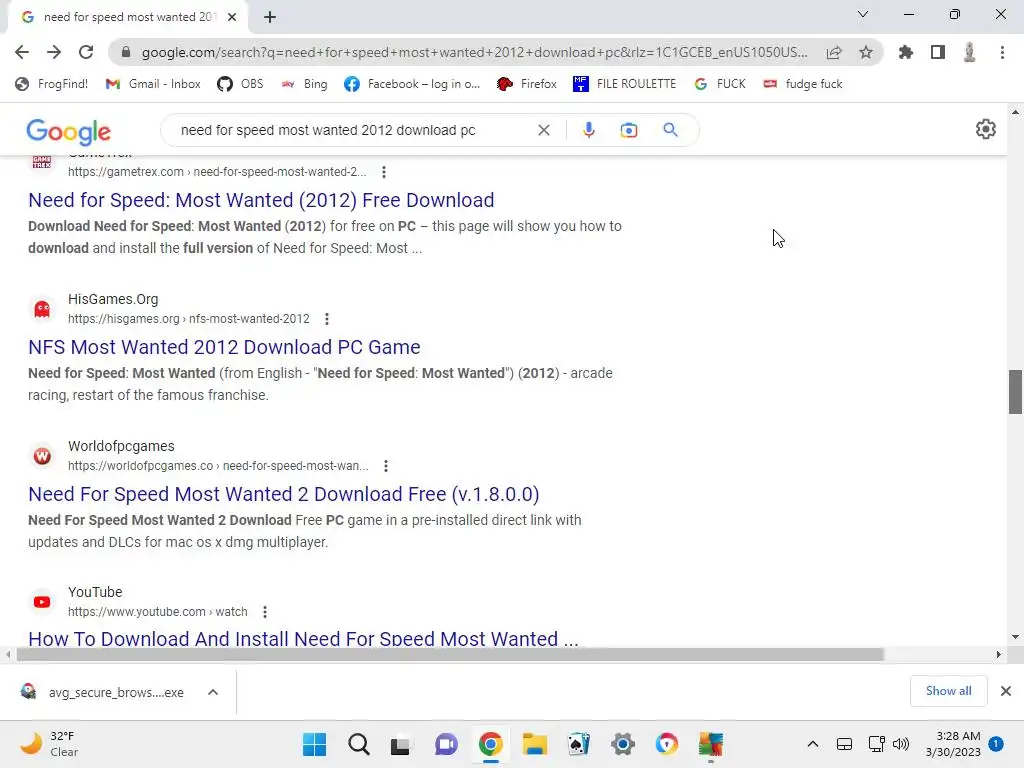Open the clock showing 3:28 AM
This screenshot has width=1024, height=768.
[953, 744]
